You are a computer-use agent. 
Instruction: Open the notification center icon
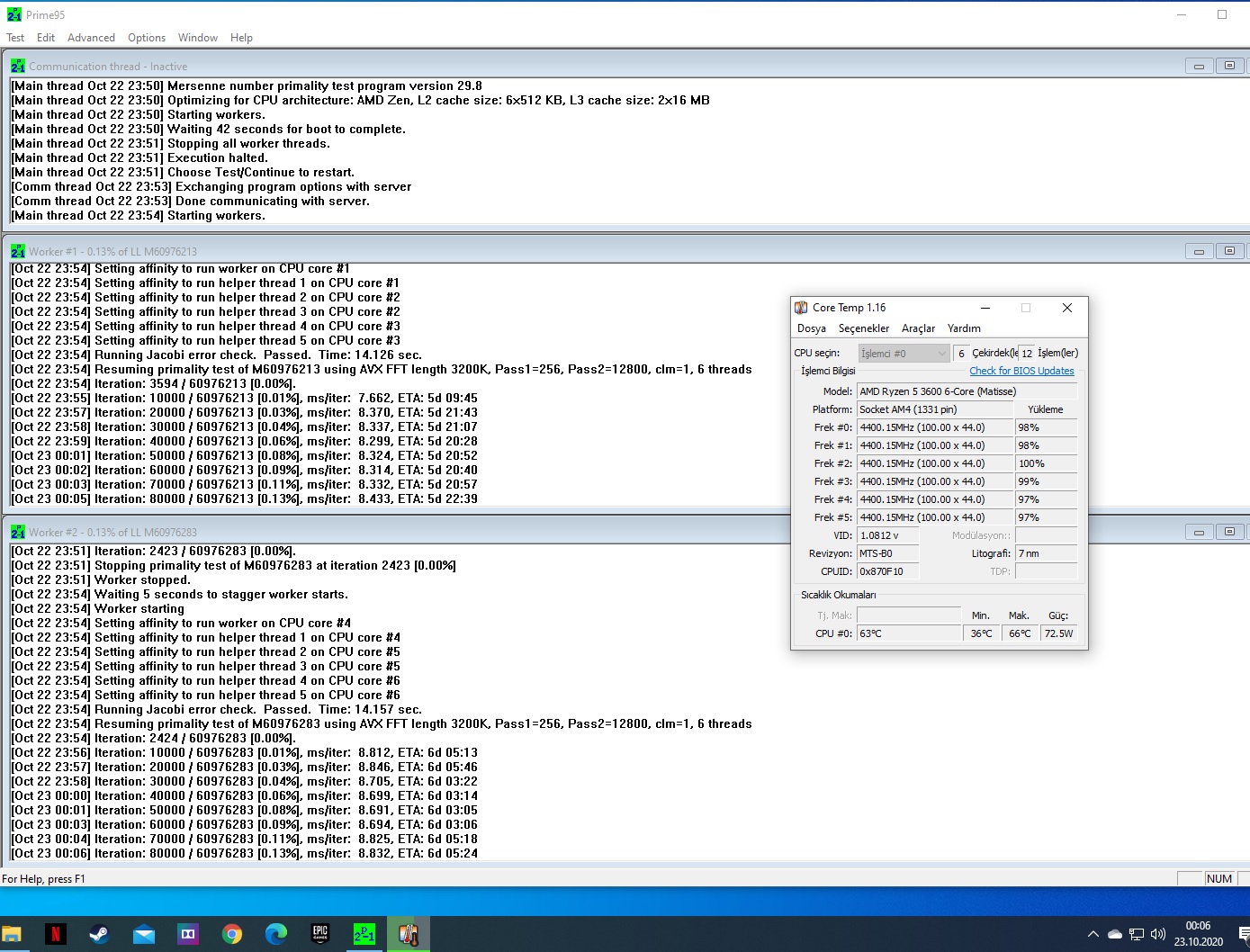[1243, 934]
